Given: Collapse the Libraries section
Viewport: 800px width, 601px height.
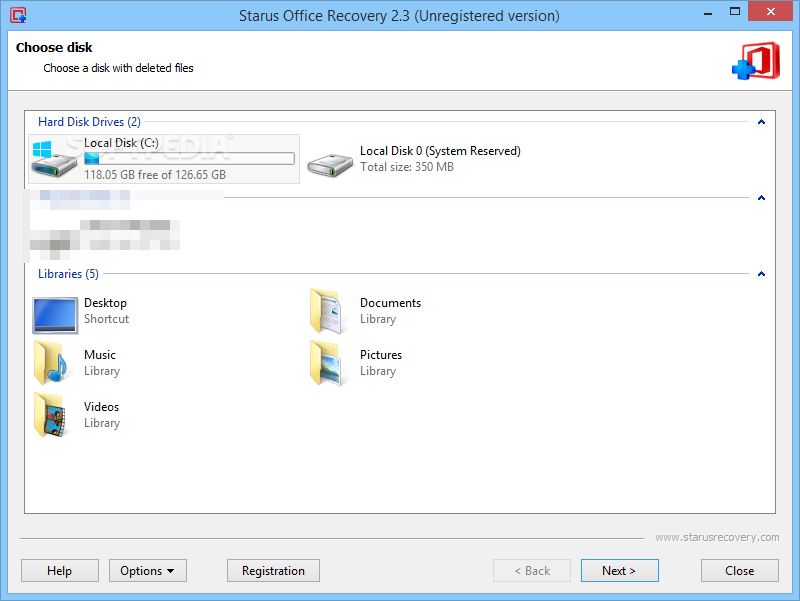Looking at the screenshot, I should [x=761, y=274].
